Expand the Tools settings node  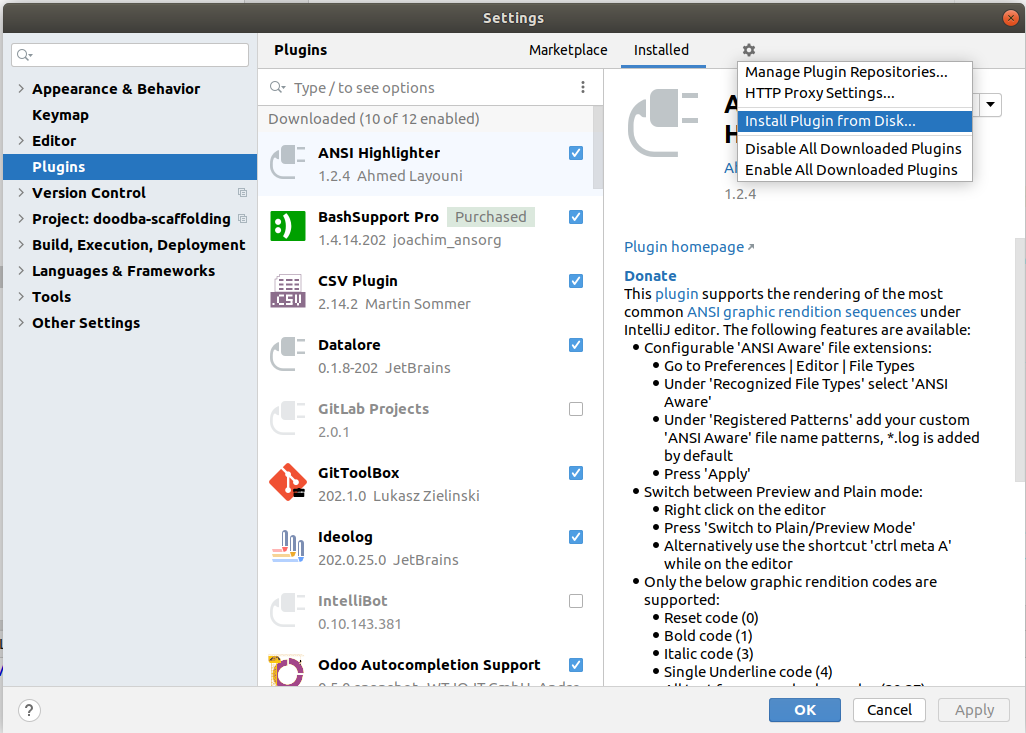tap(21, 296)
